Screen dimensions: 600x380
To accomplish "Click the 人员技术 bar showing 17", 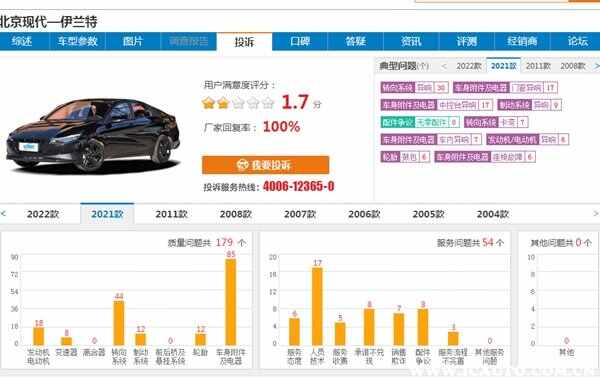I will 317,306.
